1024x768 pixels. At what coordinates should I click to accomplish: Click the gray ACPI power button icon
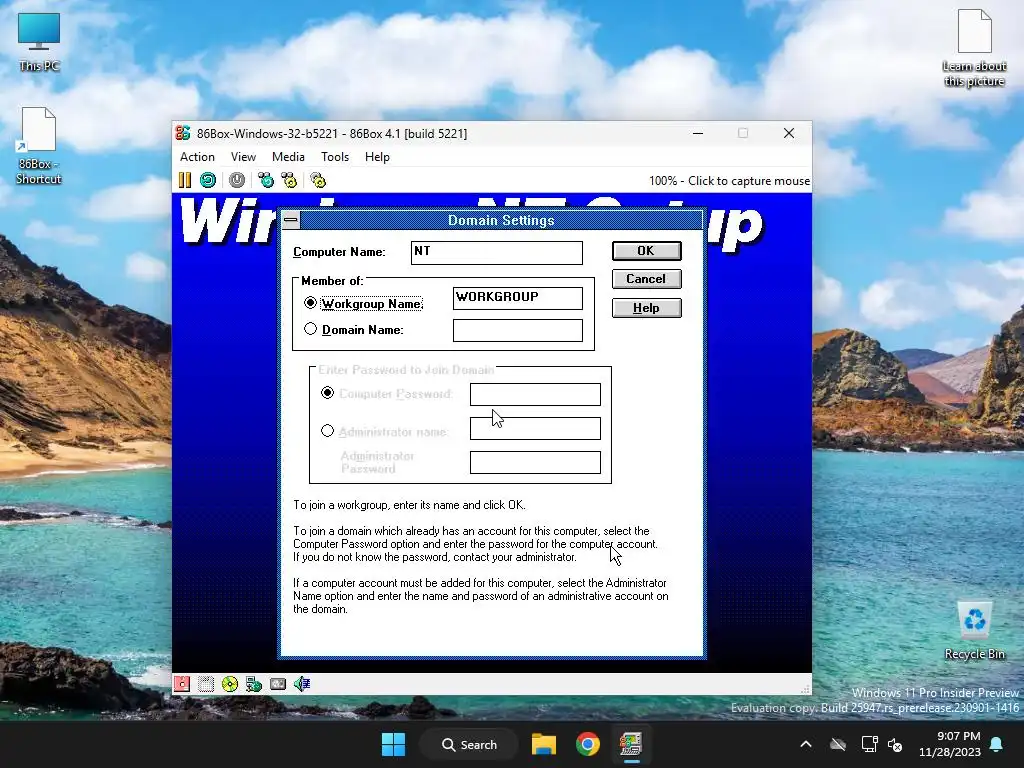tap(237, 180)
